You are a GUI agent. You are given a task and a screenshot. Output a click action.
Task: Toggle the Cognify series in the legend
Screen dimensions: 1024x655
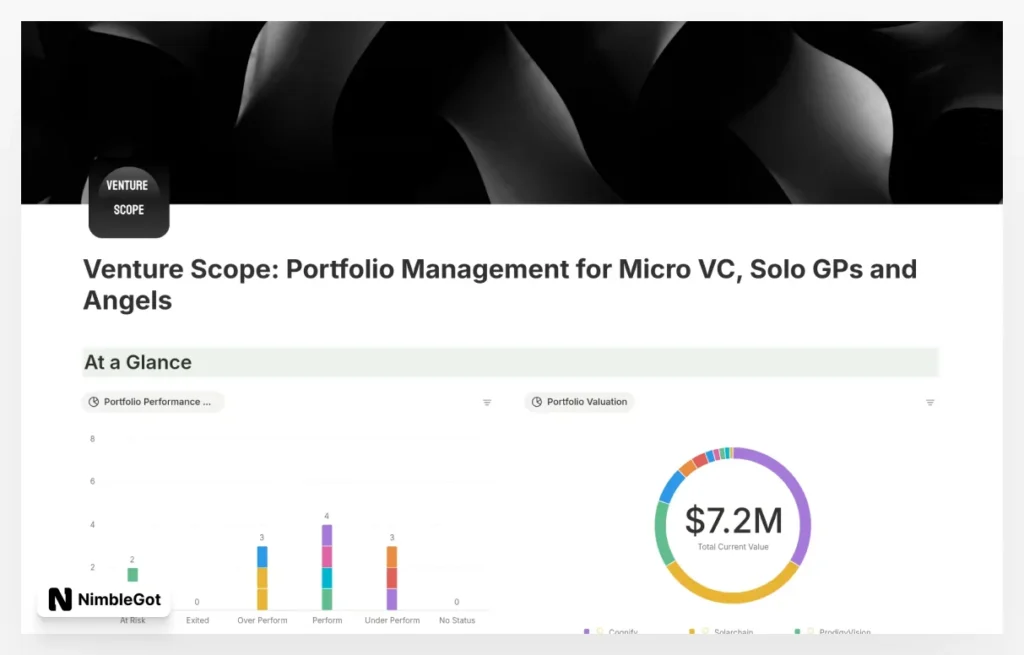tap(620, 631)
